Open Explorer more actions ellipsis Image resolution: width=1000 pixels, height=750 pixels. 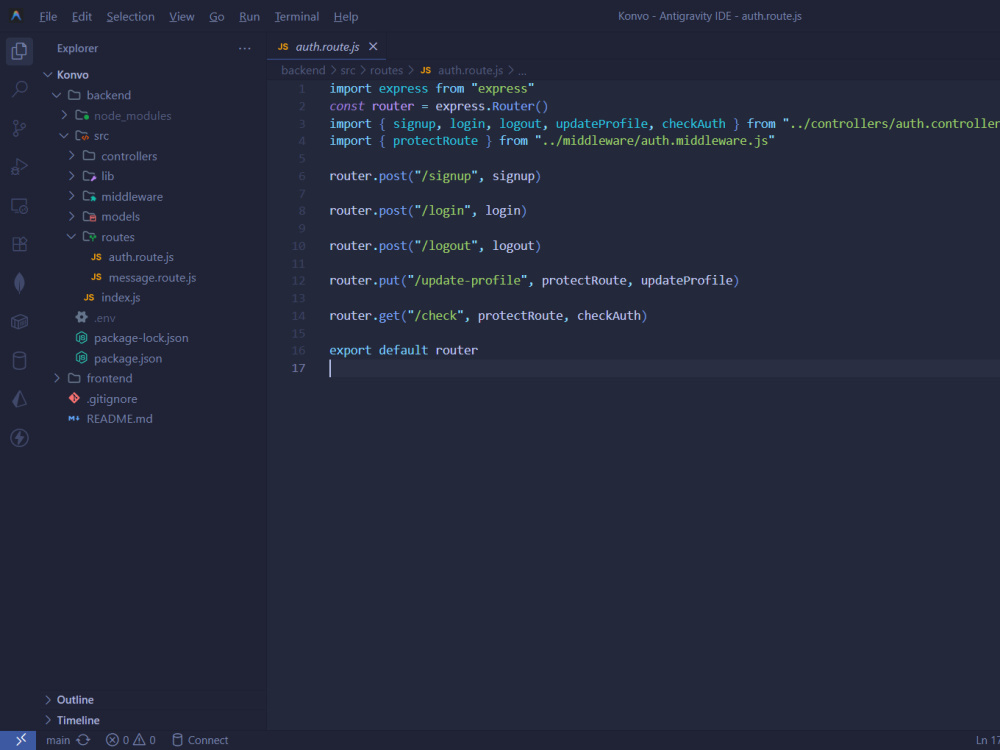pyautogui.click(x=244, y=48)
